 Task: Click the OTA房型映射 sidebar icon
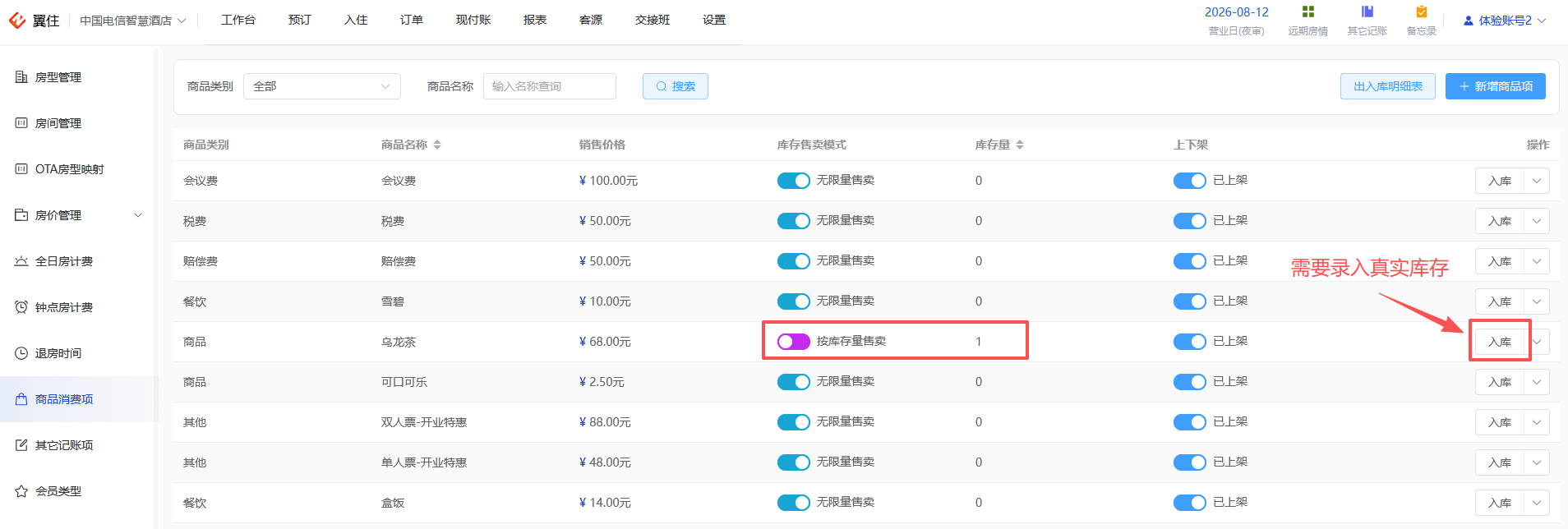tap(21, 169)
